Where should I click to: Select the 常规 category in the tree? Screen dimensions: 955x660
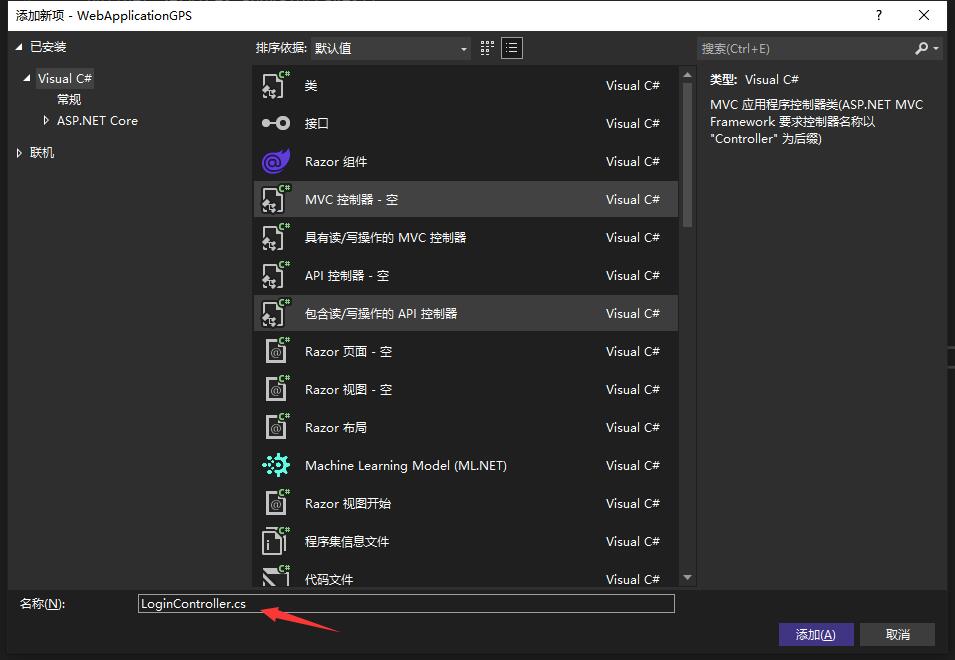(69, 100)
